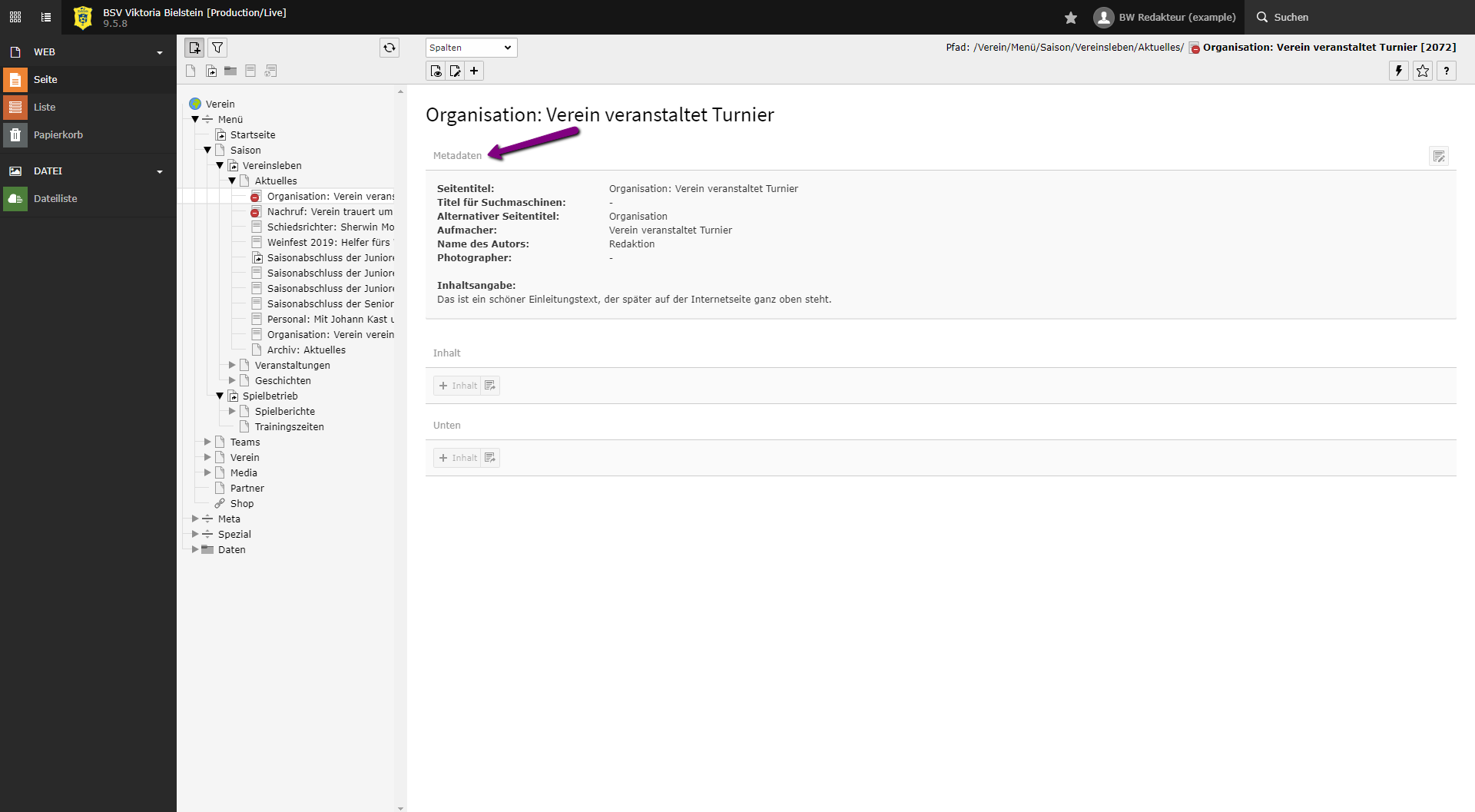The width and height of the screenshot is (1475, 812).
Task: Add content in the Unten column
Action: coord(458,458)
